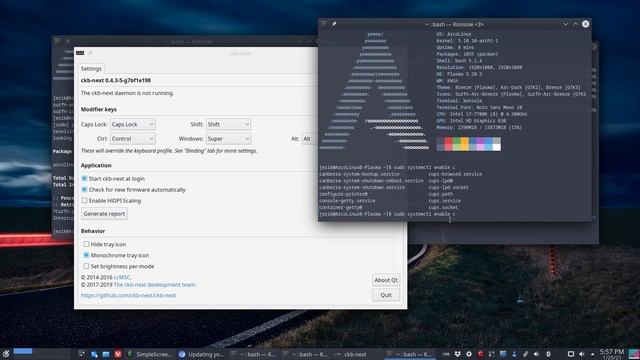Pin the Konsole <3> window on all desktops
The height and width of the screenshot is (360, 640).
334,24
